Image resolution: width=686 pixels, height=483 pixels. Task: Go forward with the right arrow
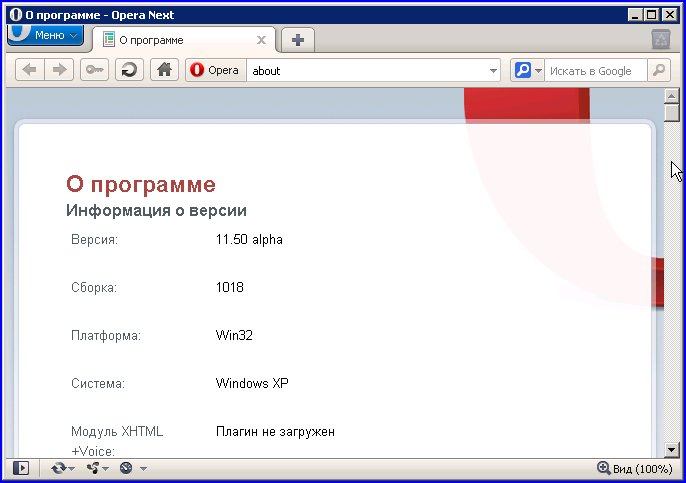[x=59, y=70]
